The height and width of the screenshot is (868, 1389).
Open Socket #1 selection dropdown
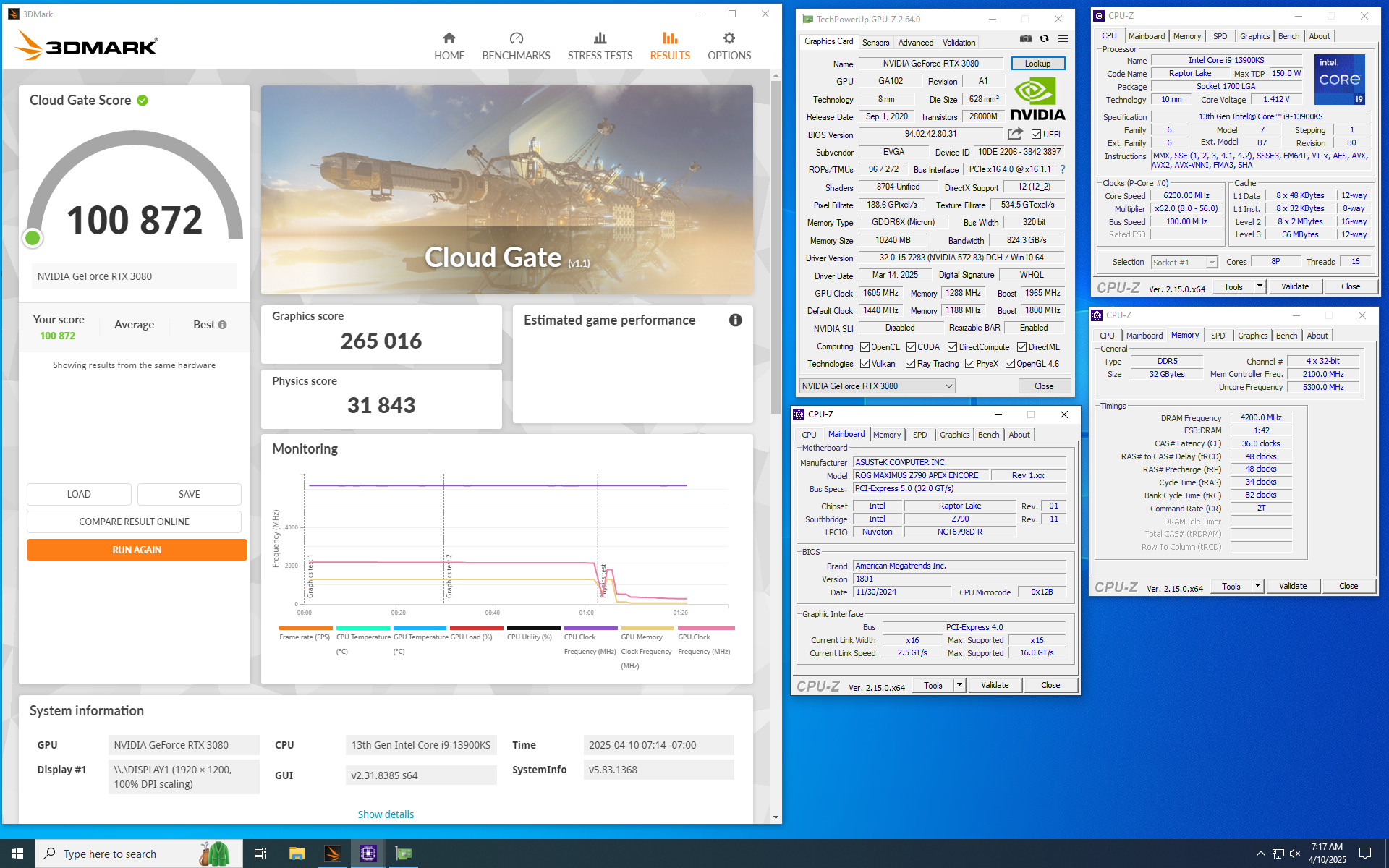coord(1184,262)
